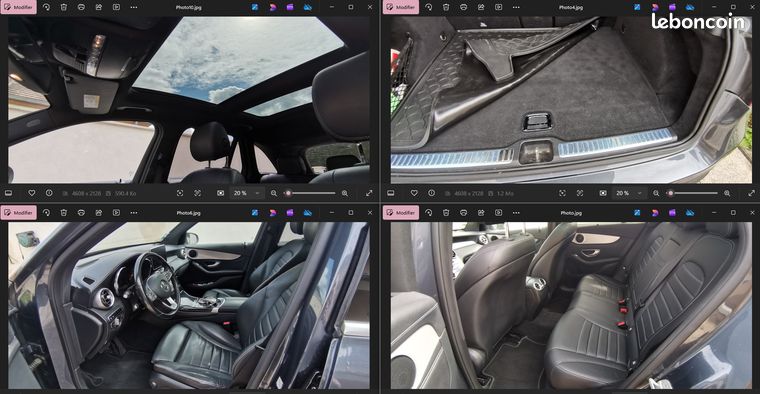
Task: Show file info panel for Photo10.jpg
Action: click(49, 193)
